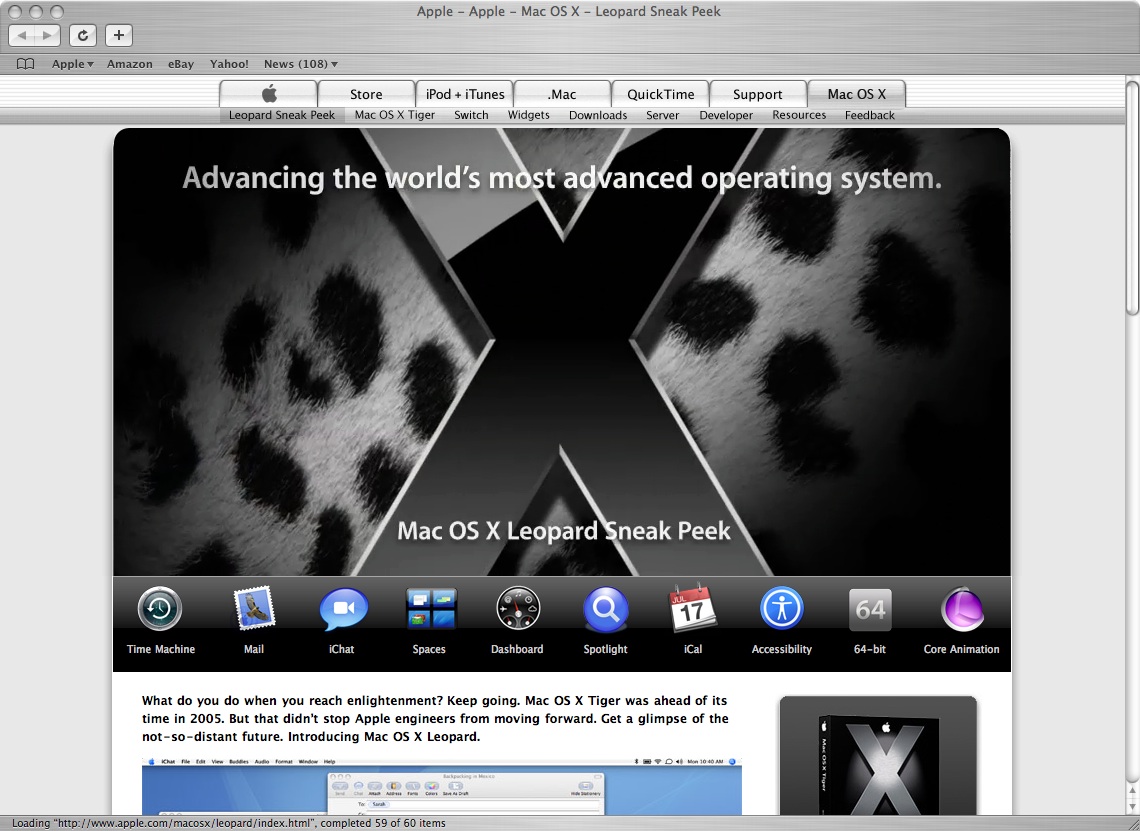Select the Developer subnav item
The image size is (1140, 831).
[x=726, y=115]
